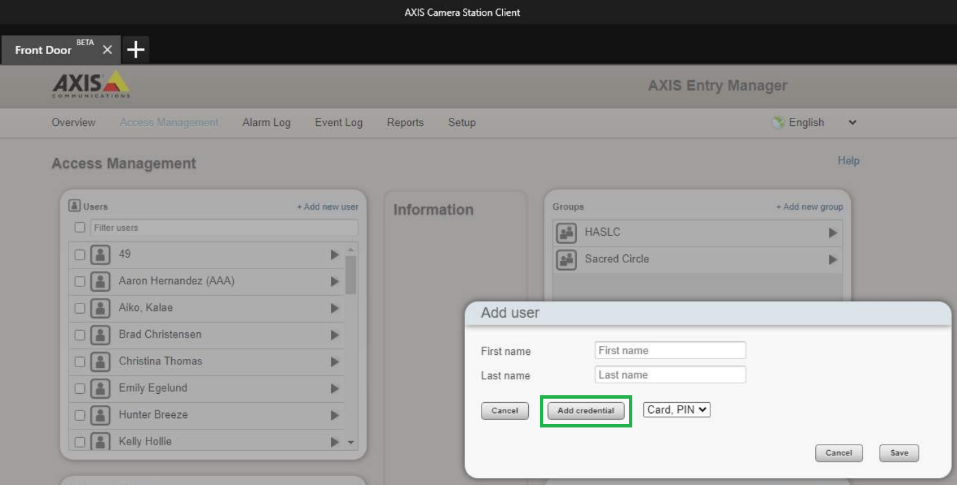The image size is (957, 485).
Task: Click the Last name input field
Action: pyautogui.click(x=670, y=375)
